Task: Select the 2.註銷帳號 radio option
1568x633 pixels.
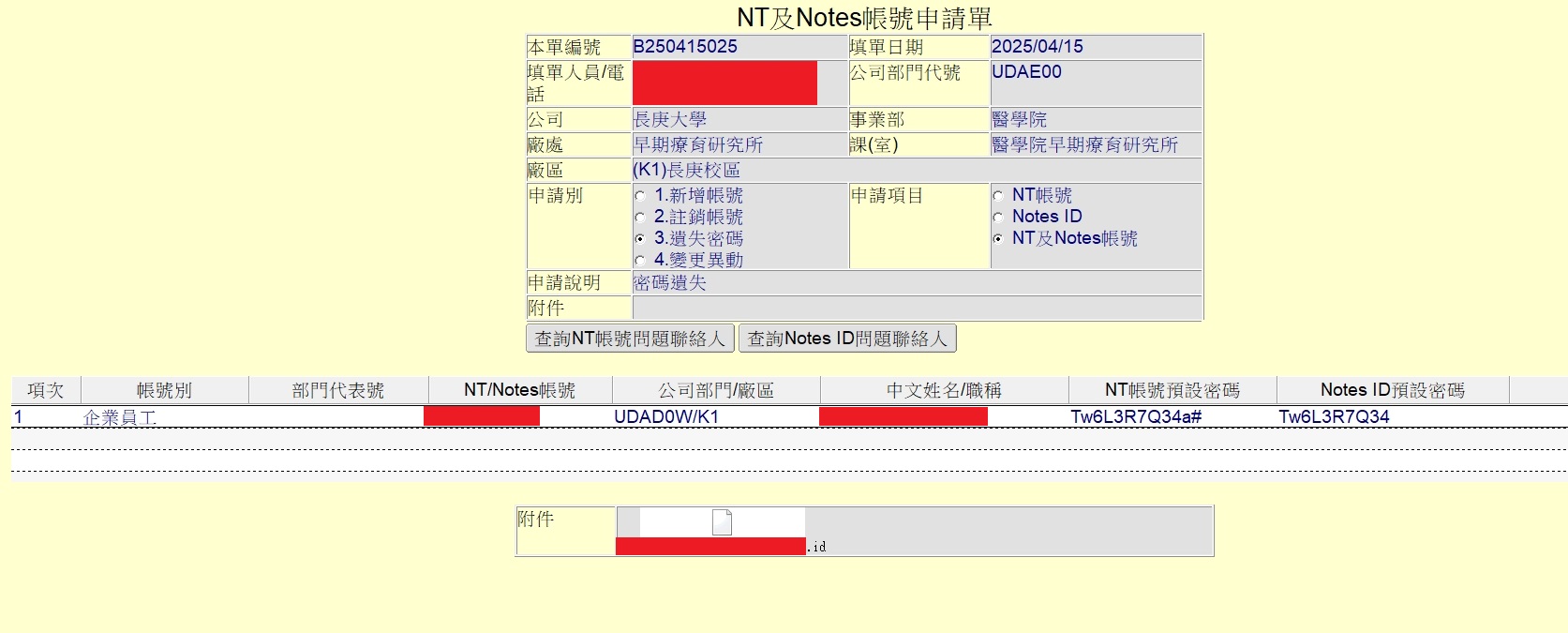Action: [640, 218]
